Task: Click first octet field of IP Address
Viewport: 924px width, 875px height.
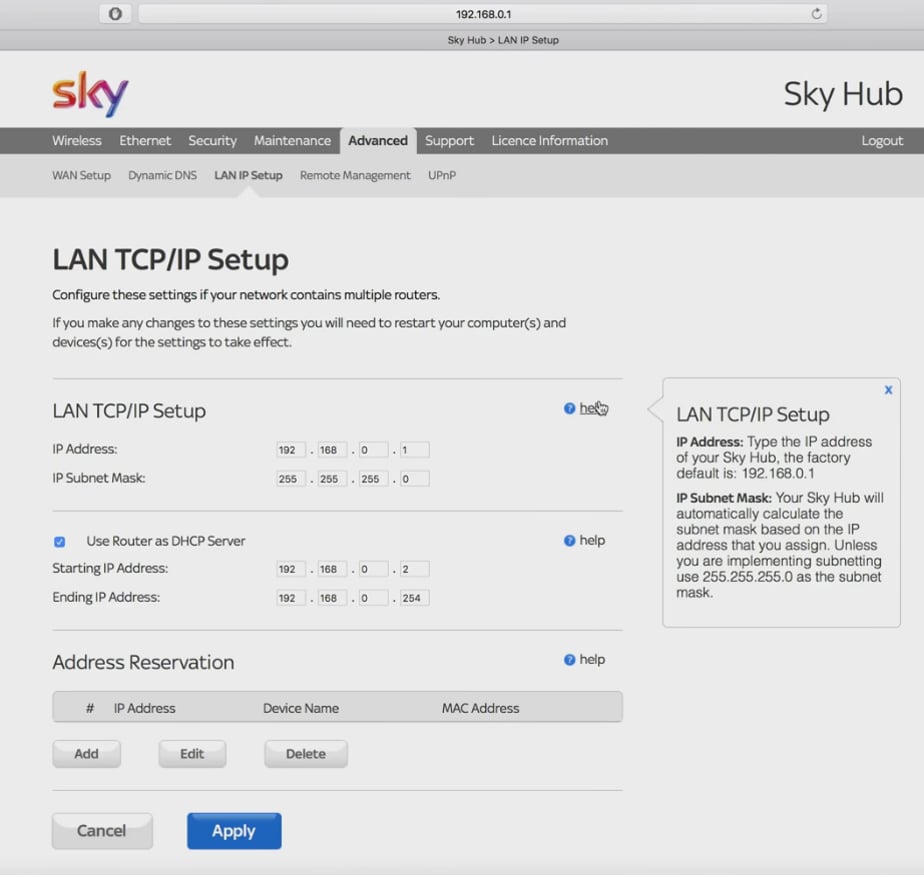Action: click(291, 450)
